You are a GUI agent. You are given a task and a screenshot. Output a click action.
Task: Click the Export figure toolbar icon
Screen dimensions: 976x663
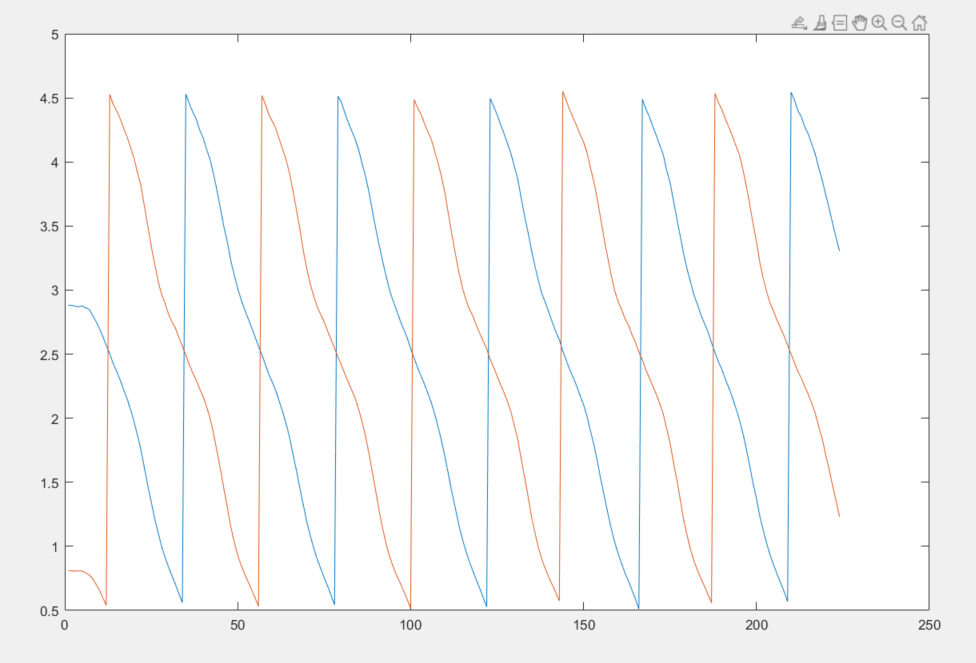(797, 22)
